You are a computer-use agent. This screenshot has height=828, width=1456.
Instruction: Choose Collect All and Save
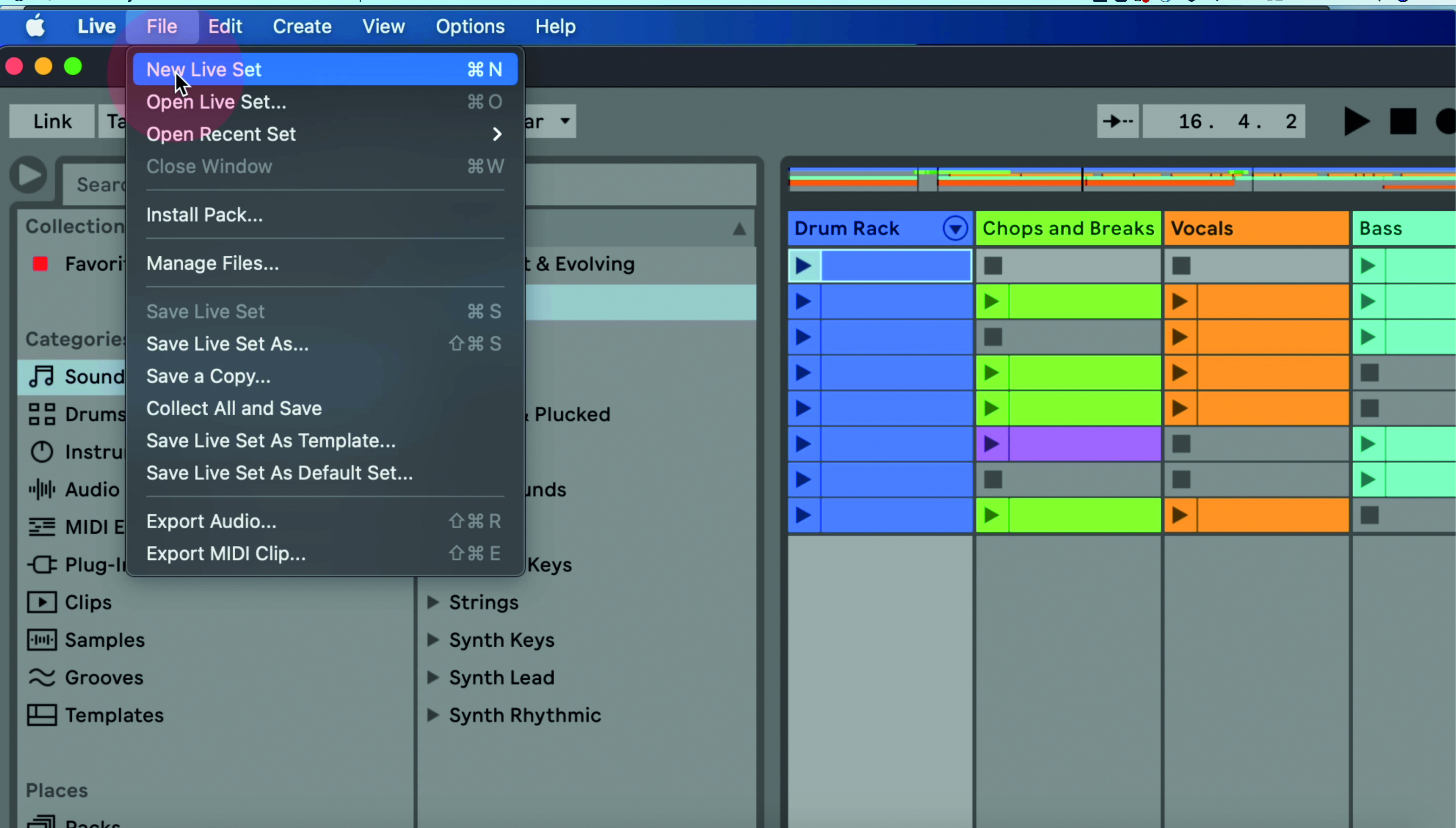(325, 408)
